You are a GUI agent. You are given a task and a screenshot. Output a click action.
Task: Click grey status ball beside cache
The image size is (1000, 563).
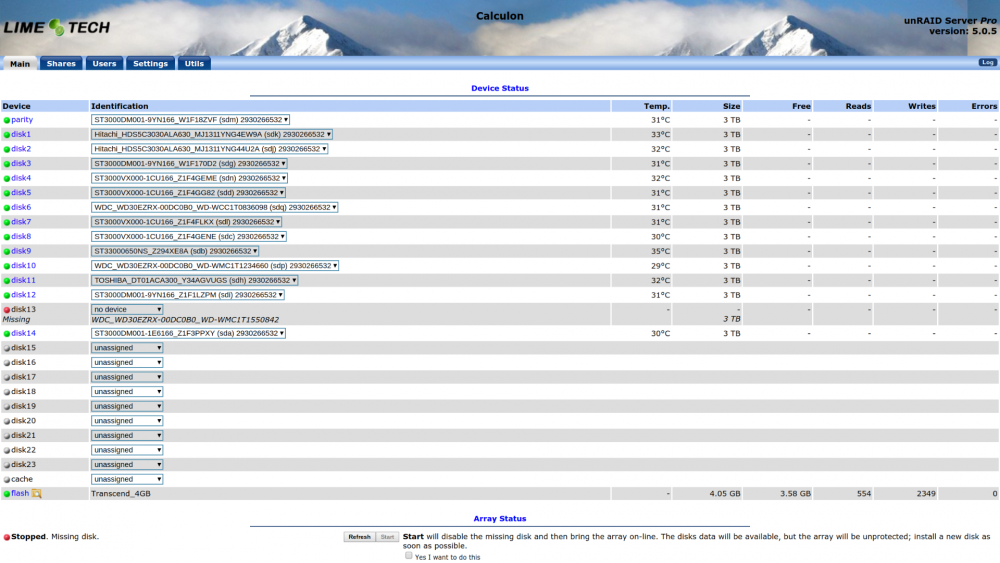(x=7, y=479)
